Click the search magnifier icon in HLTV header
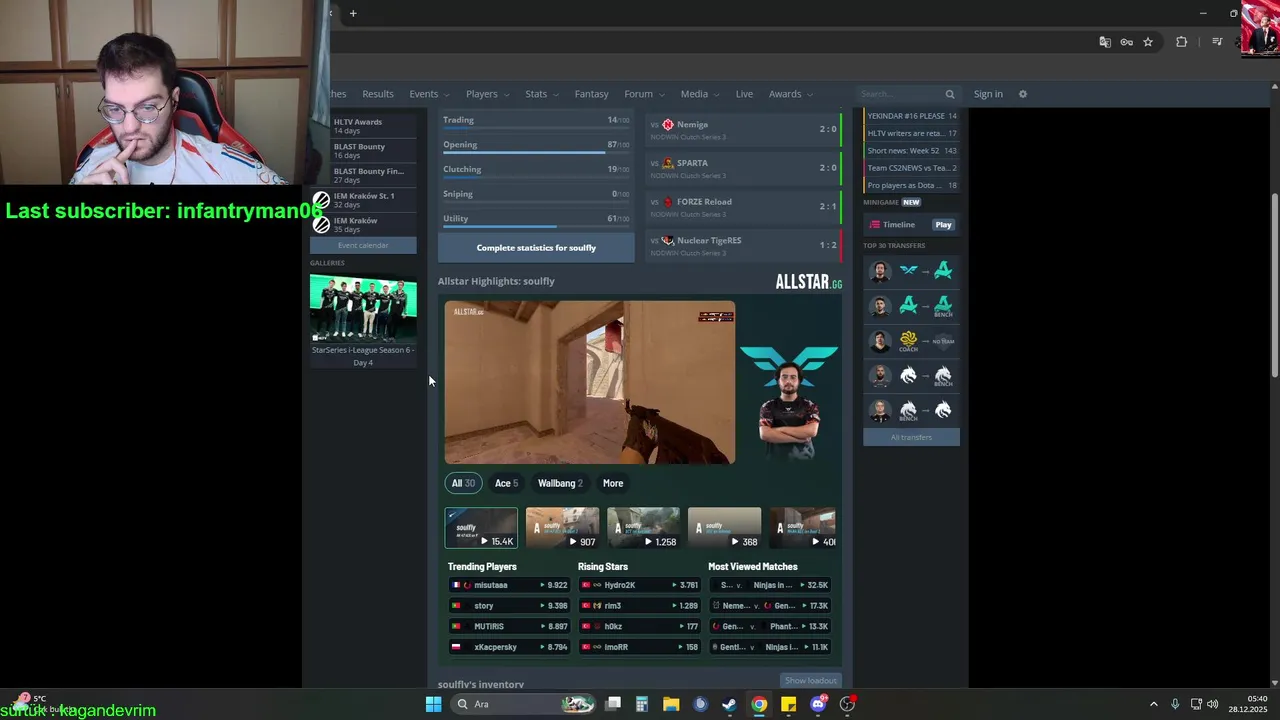Viewport: 1280px width, 720px height. pos(950,94)
